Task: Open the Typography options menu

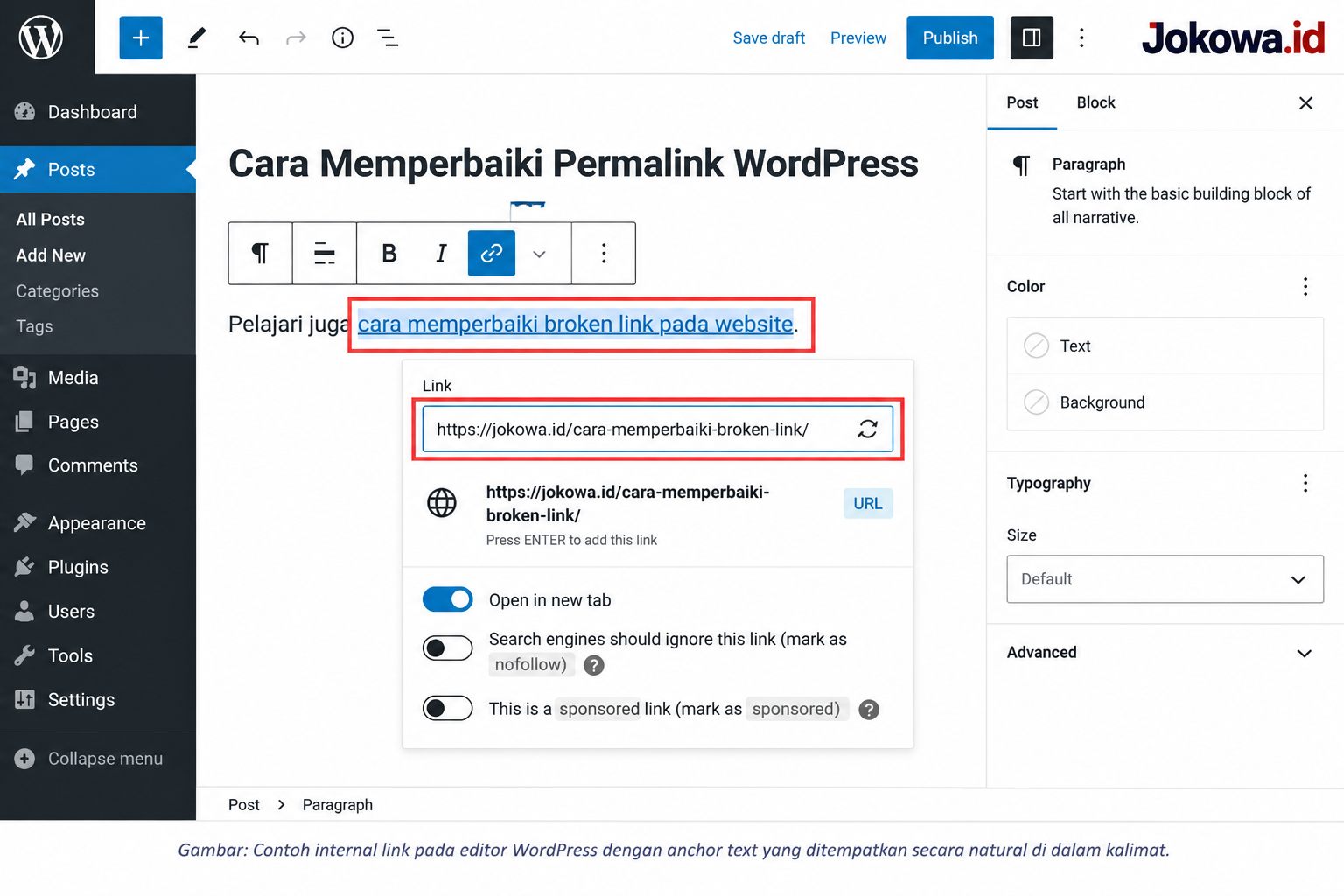Action: [x=1305, y=484]
